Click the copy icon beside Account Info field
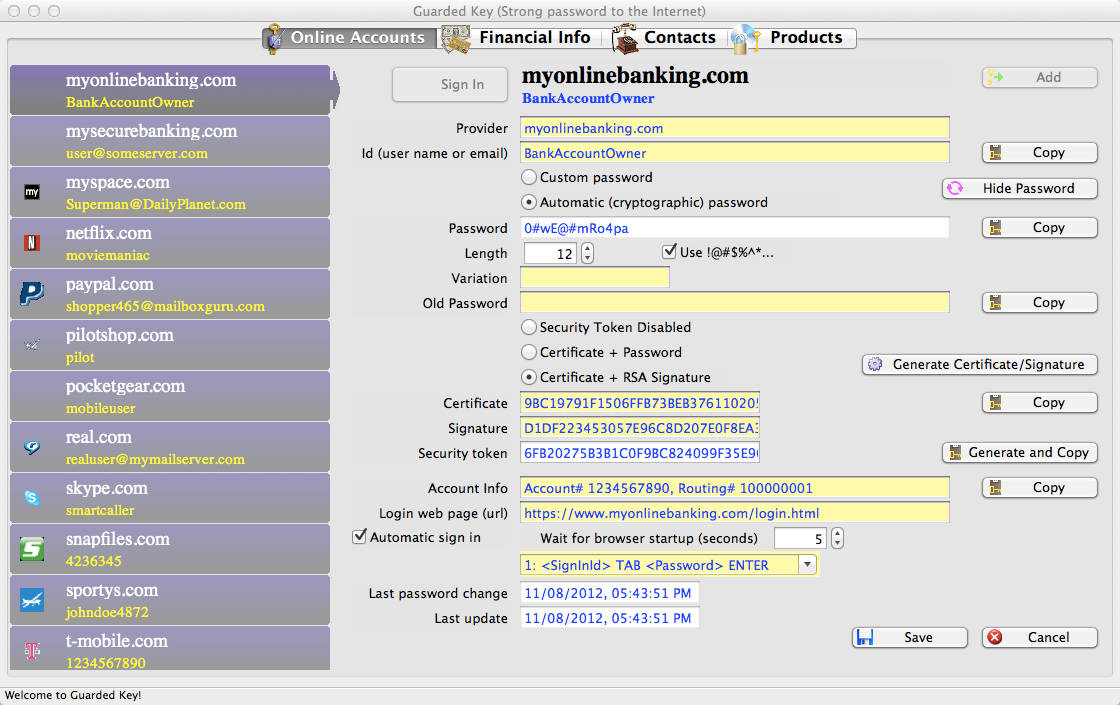 [995, 487]
